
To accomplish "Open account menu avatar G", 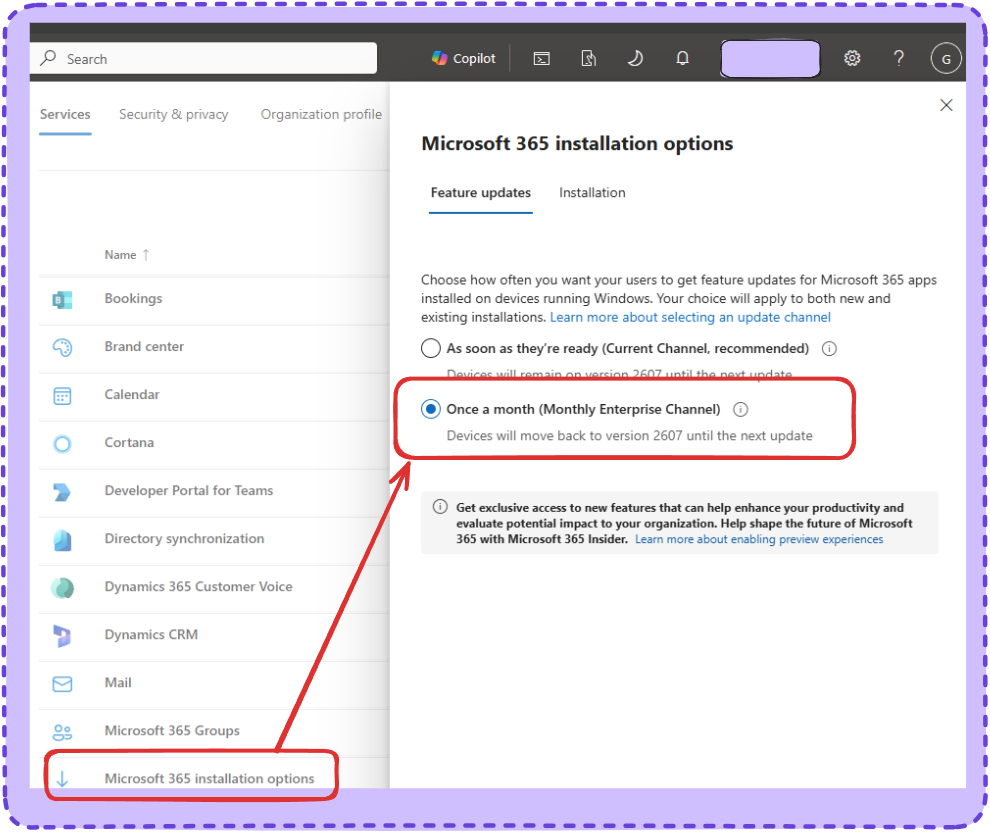I will click(946, 59).
